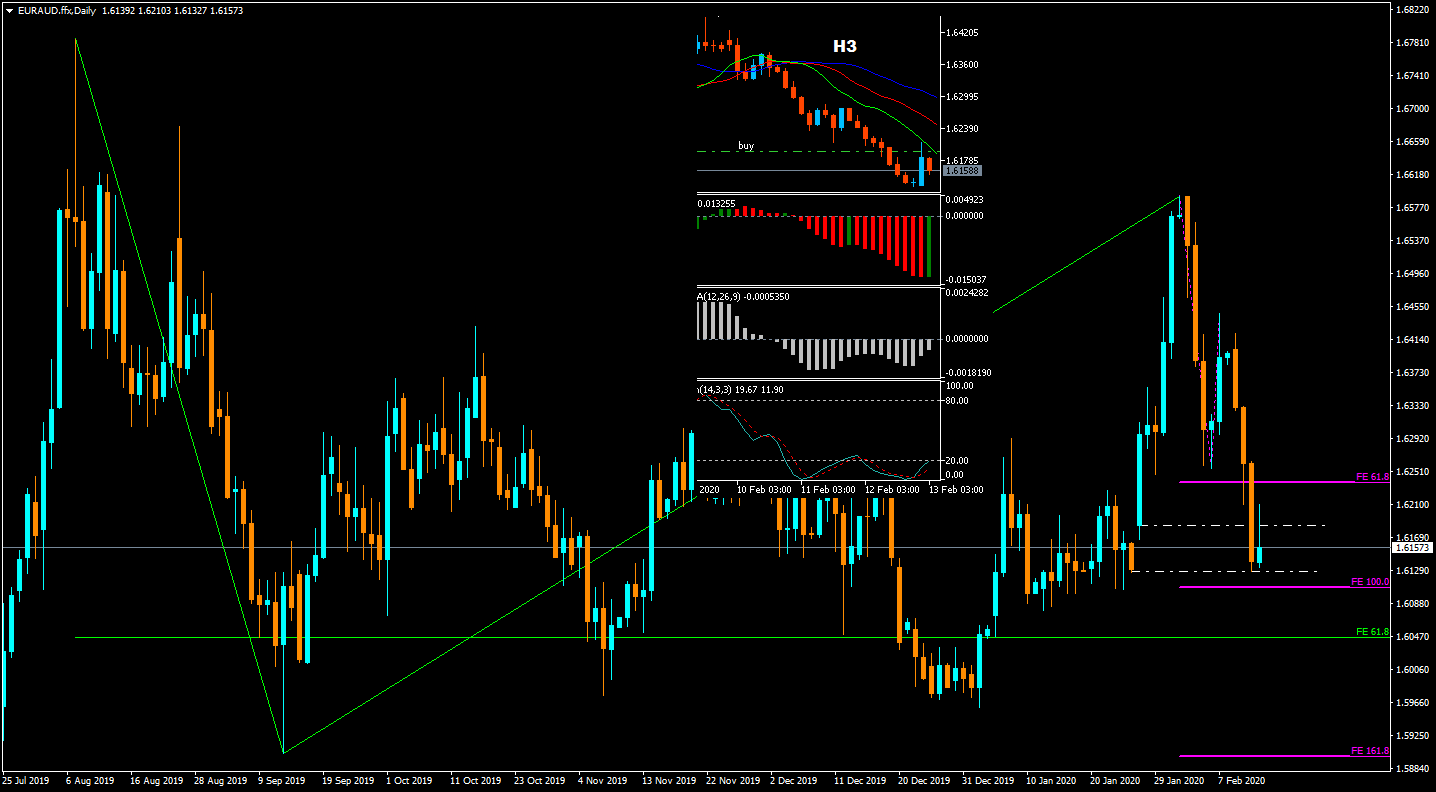Select the magenta FE 100.0 label
Screen dimensions: 1436x792
[x=1370, y=581]
